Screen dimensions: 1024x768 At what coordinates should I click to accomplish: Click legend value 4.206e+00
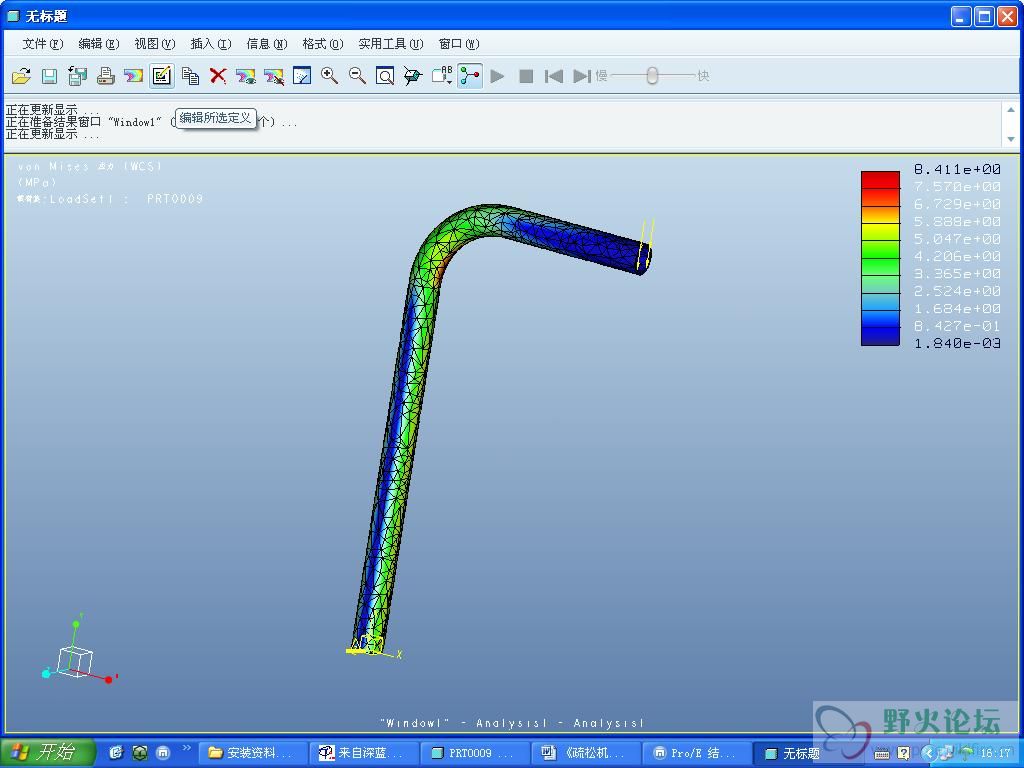click(957, 256)
